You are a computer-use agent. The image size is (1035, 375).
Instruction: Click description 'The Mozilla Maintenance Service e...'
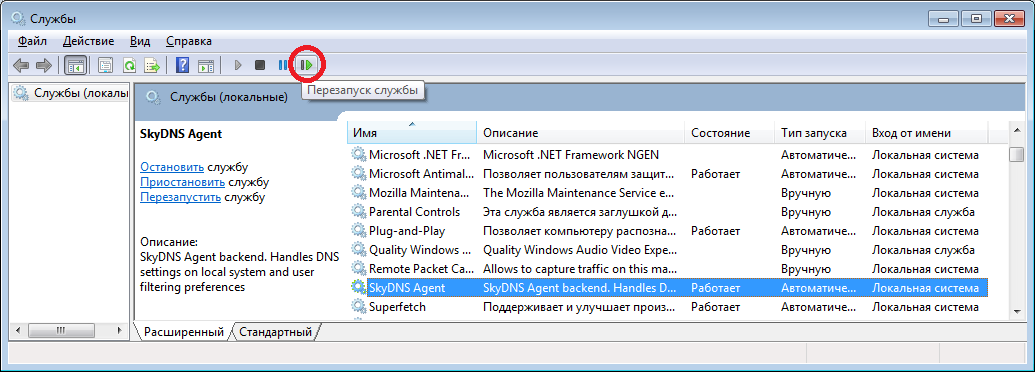(x=578, y=193)
